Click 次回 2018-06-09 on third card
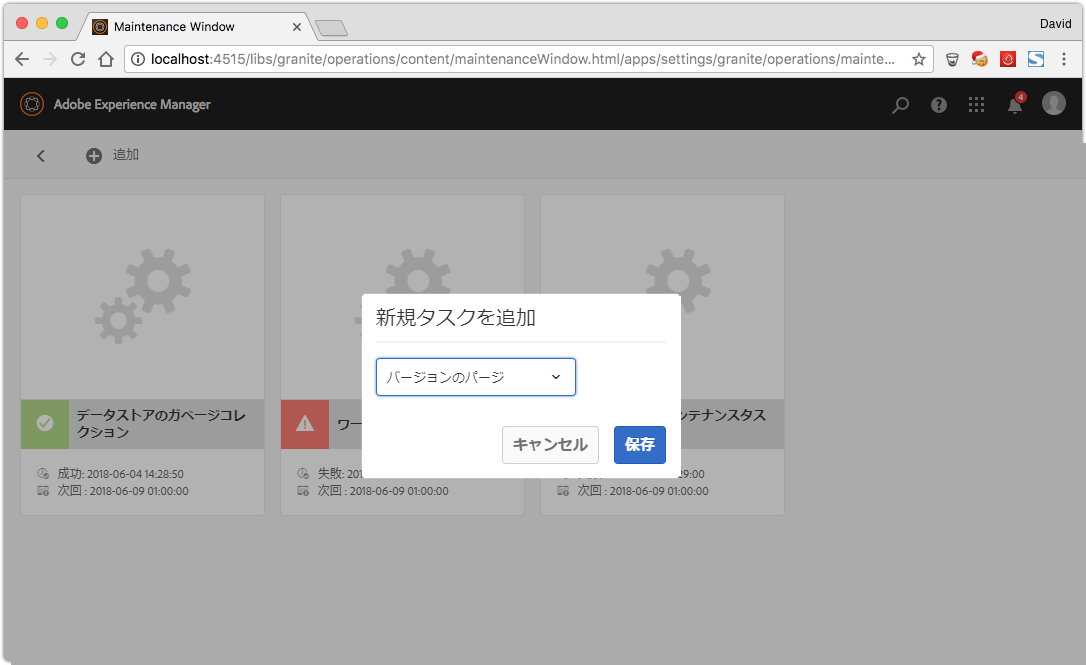Screen dimensions: 1086x665 (643, 490)
